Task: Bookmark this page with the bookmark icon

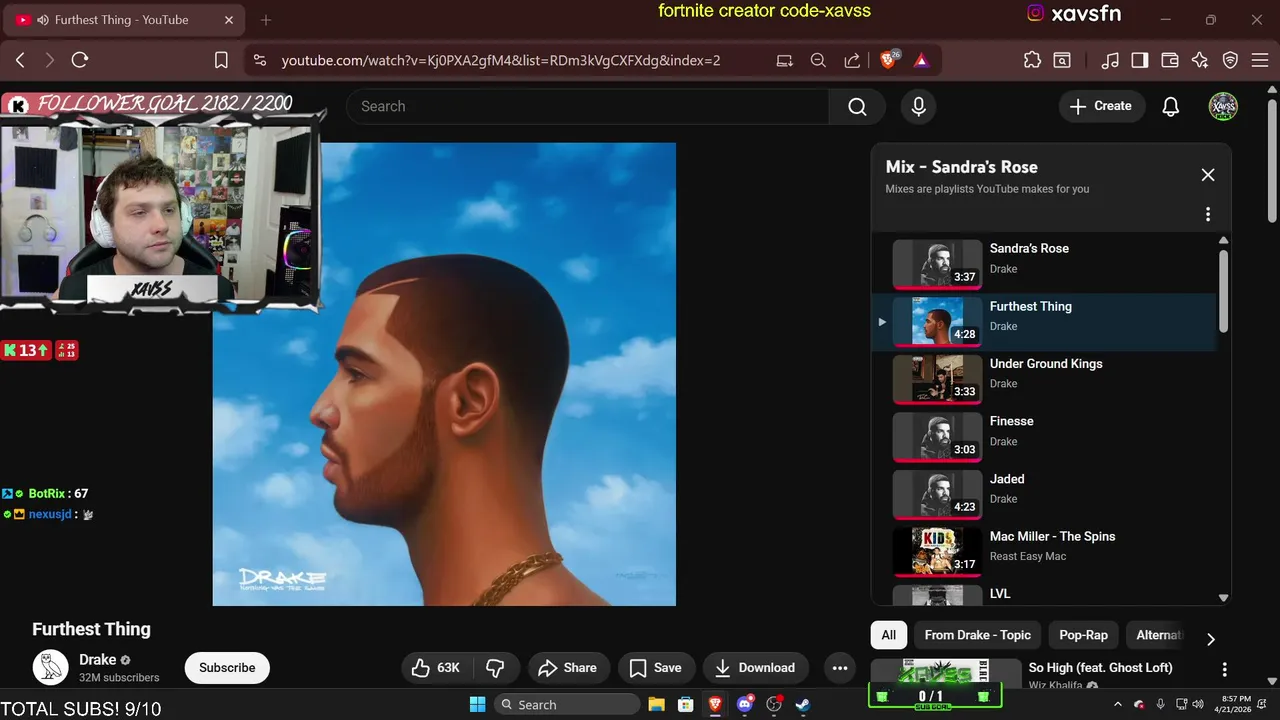Action: [222, 60]
